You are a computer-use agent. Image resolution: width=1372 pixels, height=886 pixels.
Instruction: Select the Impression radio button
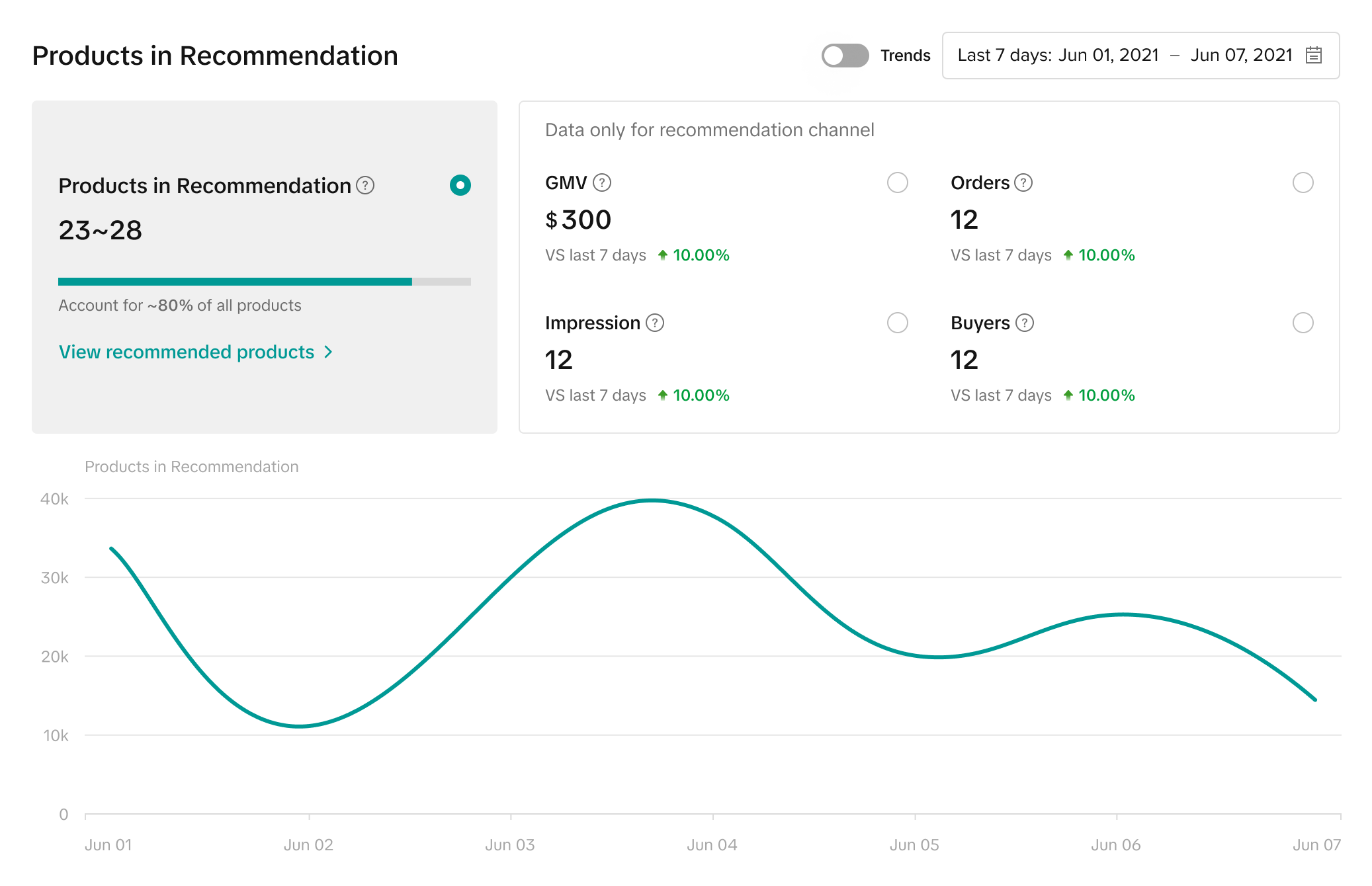[897, 323]
